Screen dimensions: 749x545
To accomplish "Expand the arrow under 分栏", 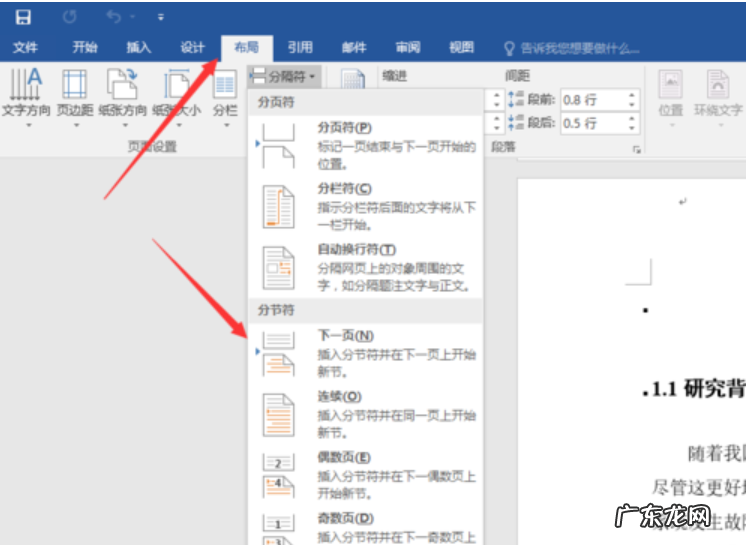I will coord(226,125).
